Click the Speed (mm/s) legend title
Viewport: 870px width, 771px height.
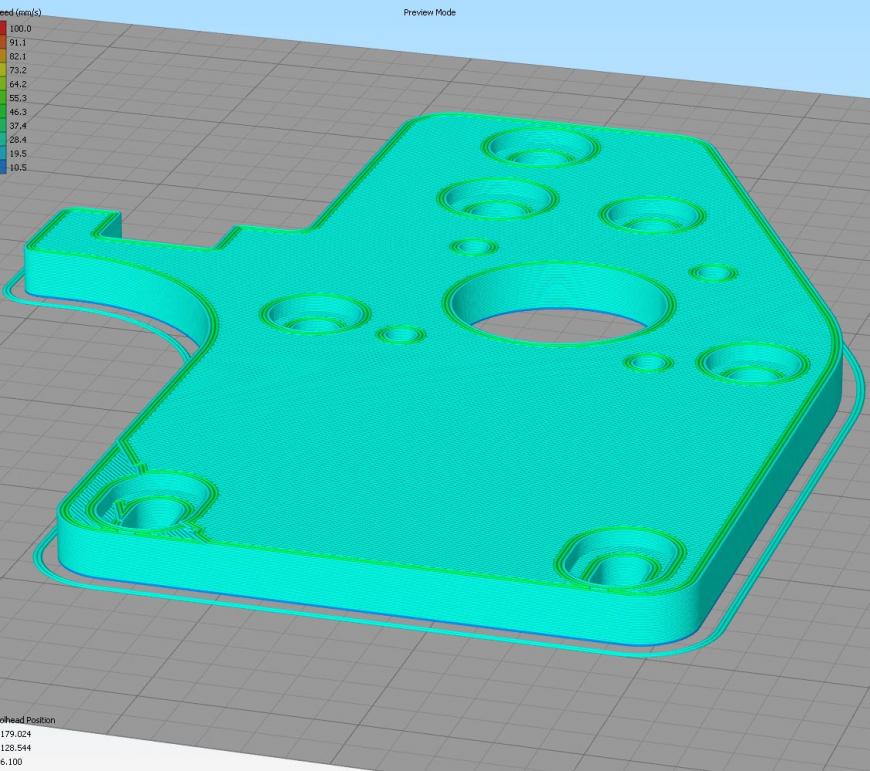pos(20,12)
